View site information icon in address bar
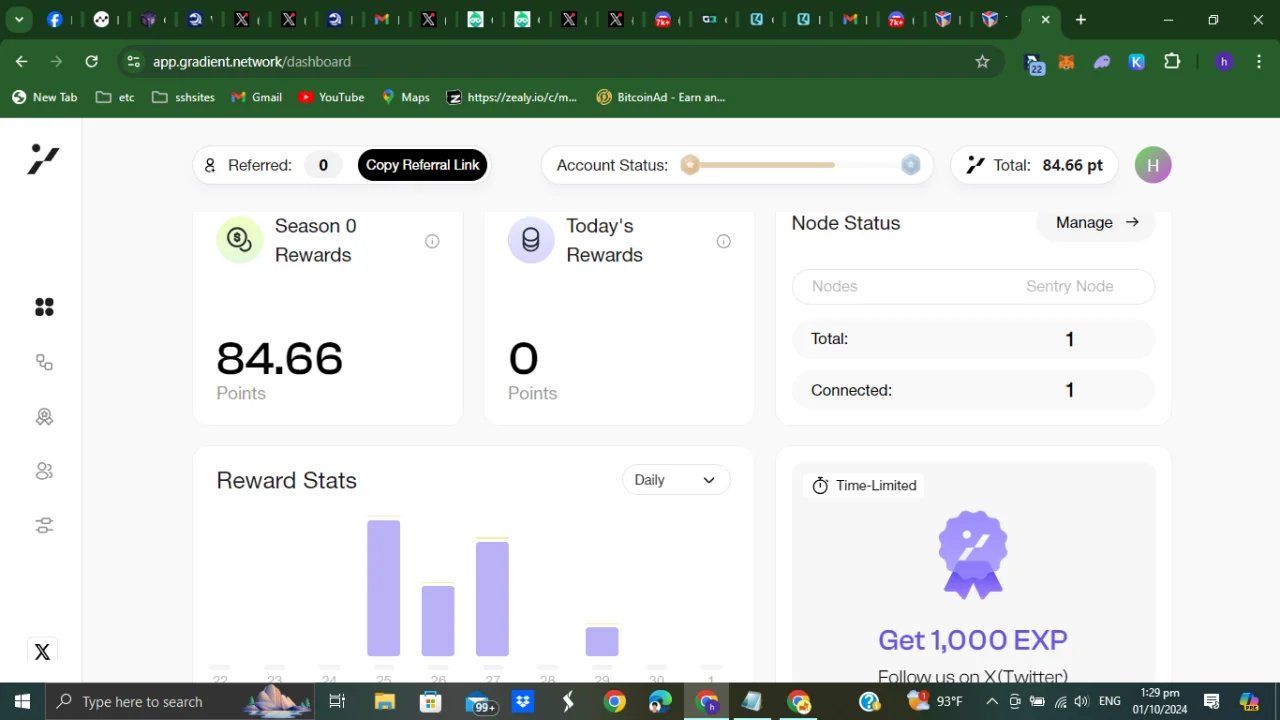Screen dimensions: 1280x720 [x=132, y=62]
